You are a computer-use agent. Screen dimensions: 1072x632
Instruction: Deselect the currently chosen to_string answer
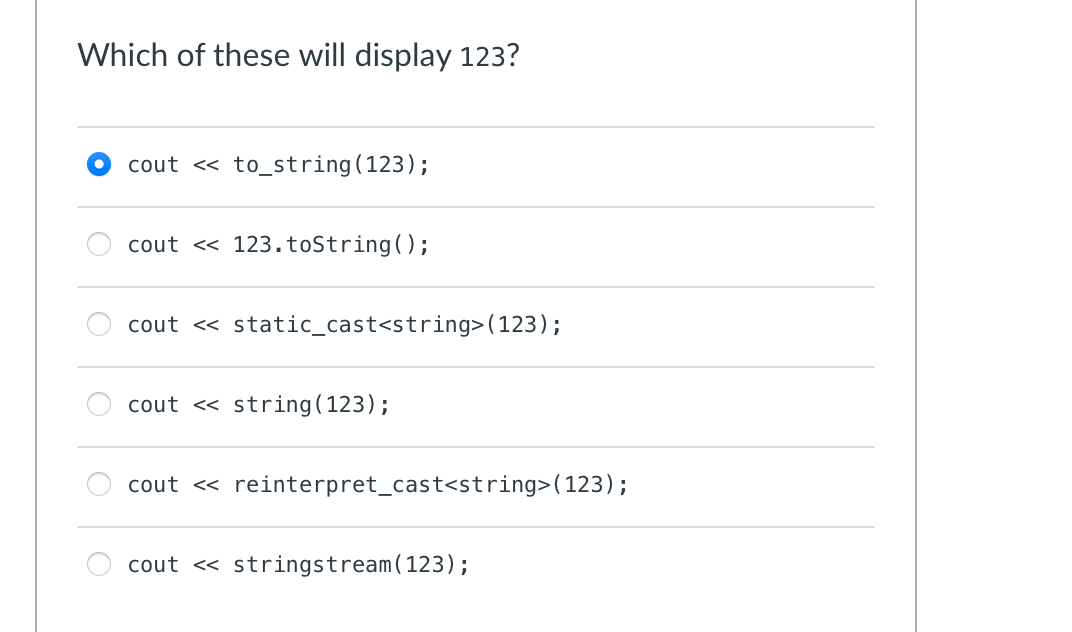click(99, 164)
